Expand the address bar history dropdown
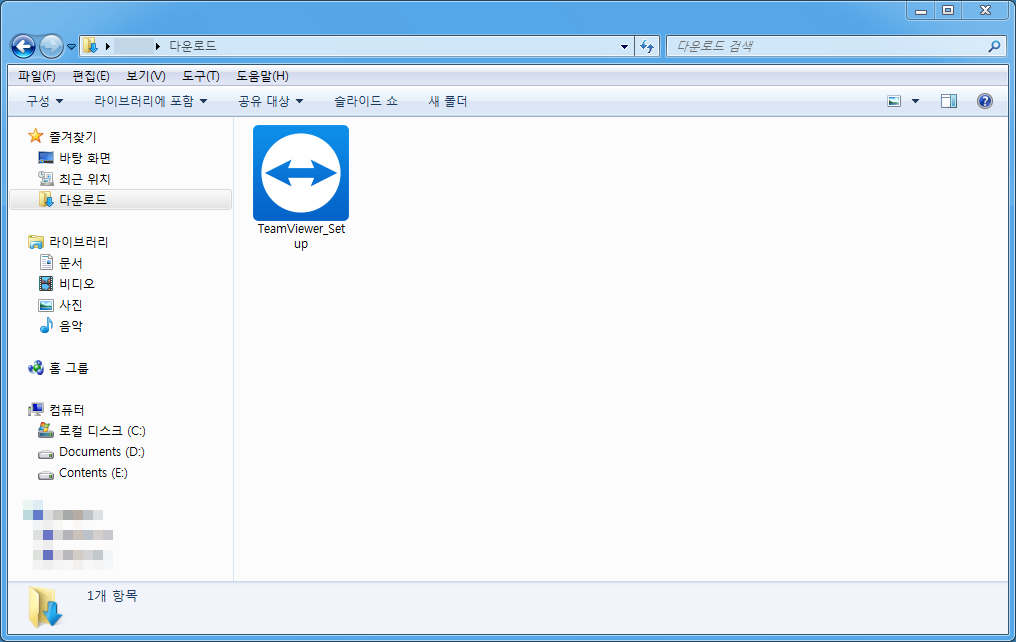1016x642 pixels. pos(624,46)
